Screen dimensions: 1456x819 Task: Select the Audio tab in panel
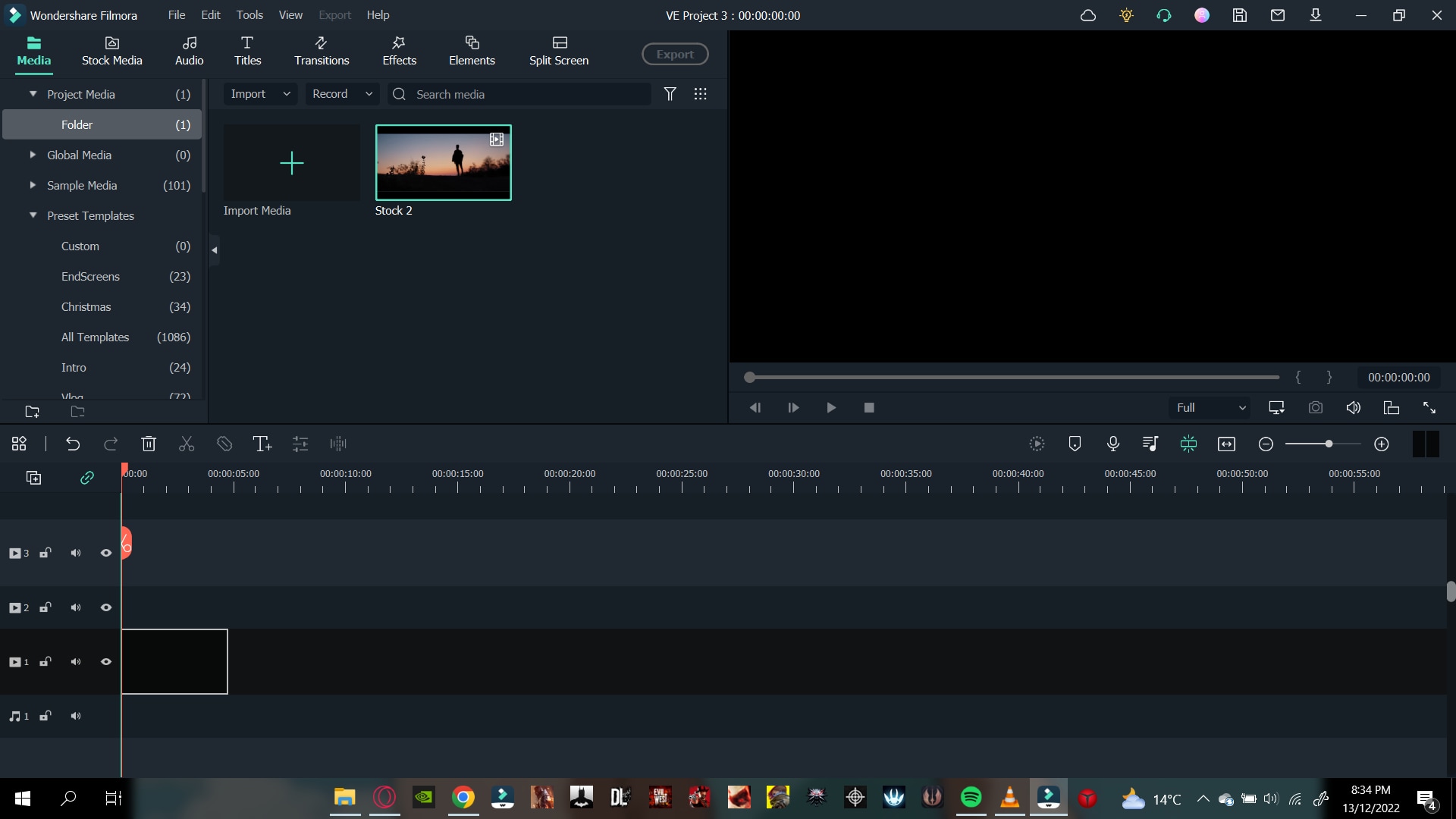point(189,50)
